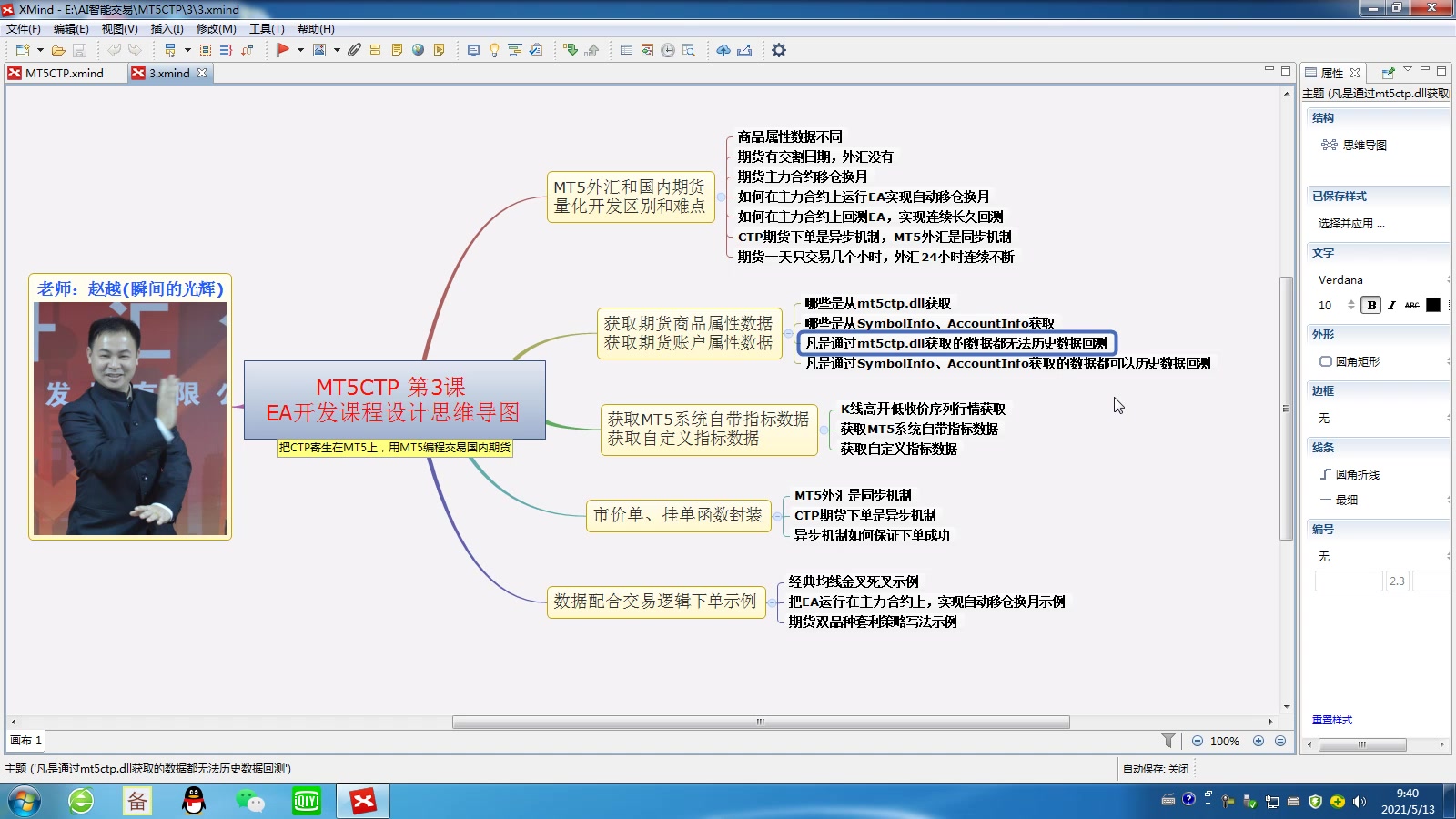This screenshot has width=1456, height=819.
Task: Open the 插入(I) menu
Action: [167, 28]
